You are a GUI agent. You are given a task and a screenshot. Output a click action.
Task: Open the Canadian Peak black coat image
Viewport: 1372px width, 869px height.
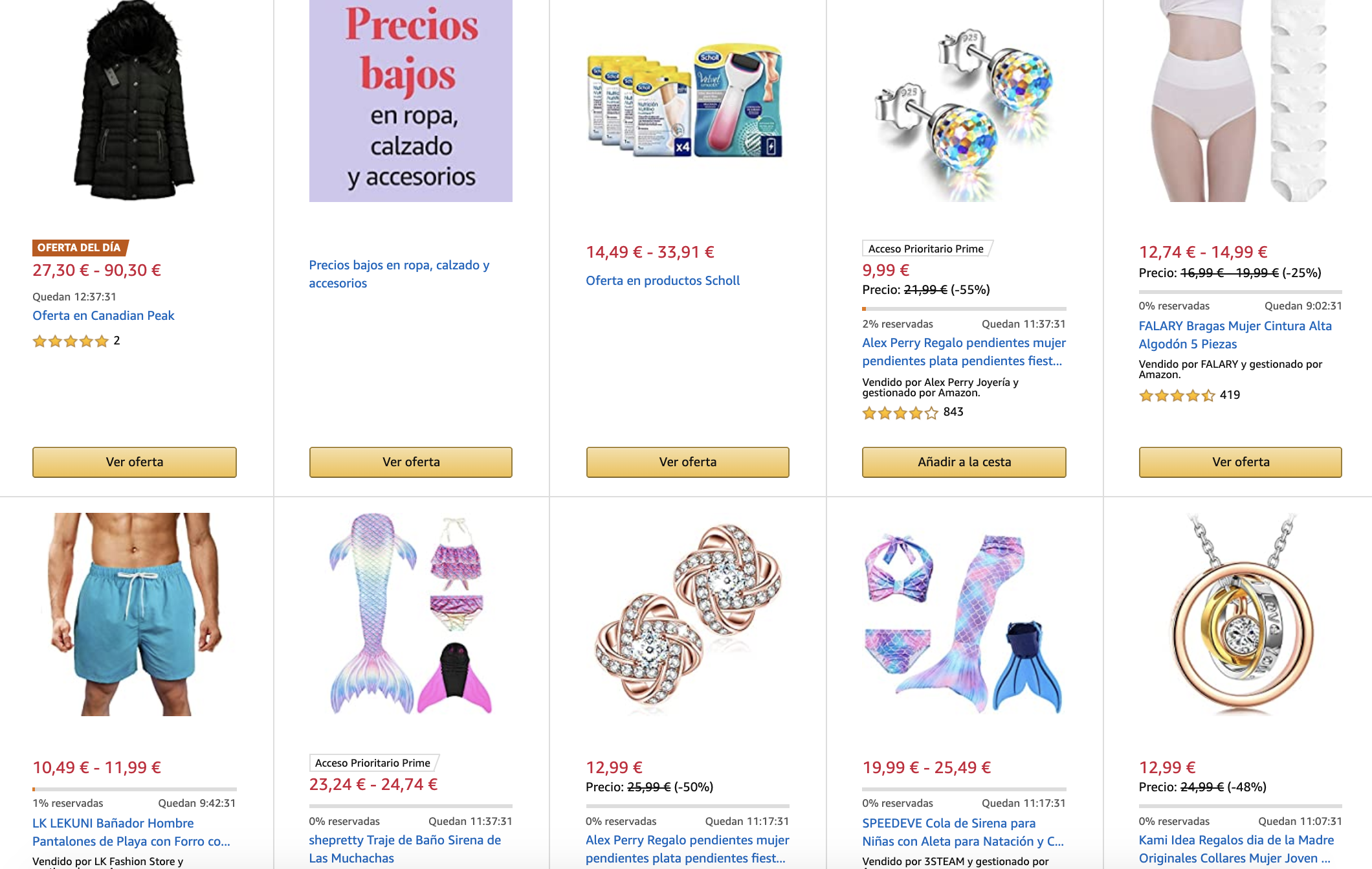(134, 100)
